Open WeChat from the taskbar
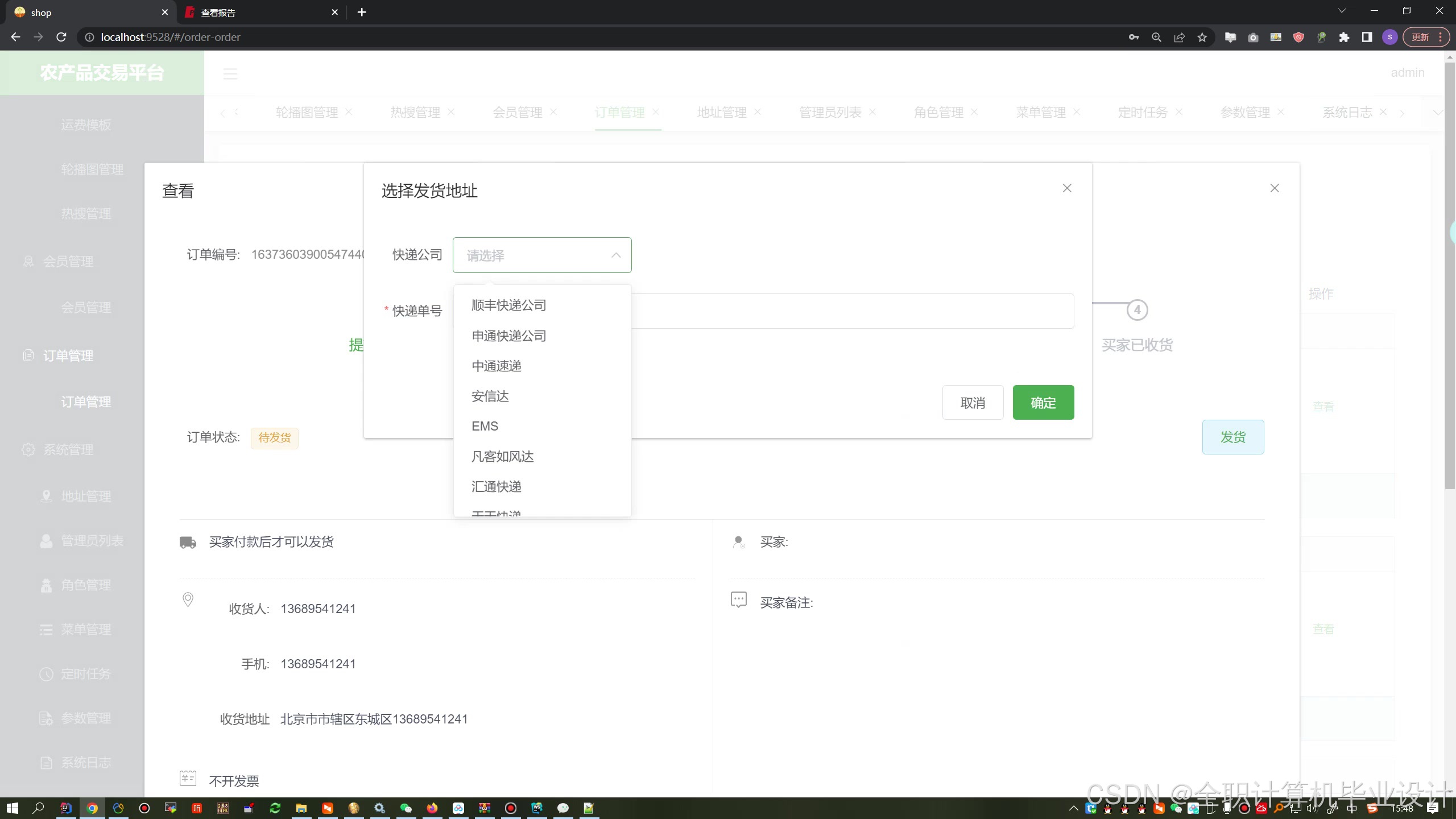1456x819 pixels. click(x=406, y=808)
